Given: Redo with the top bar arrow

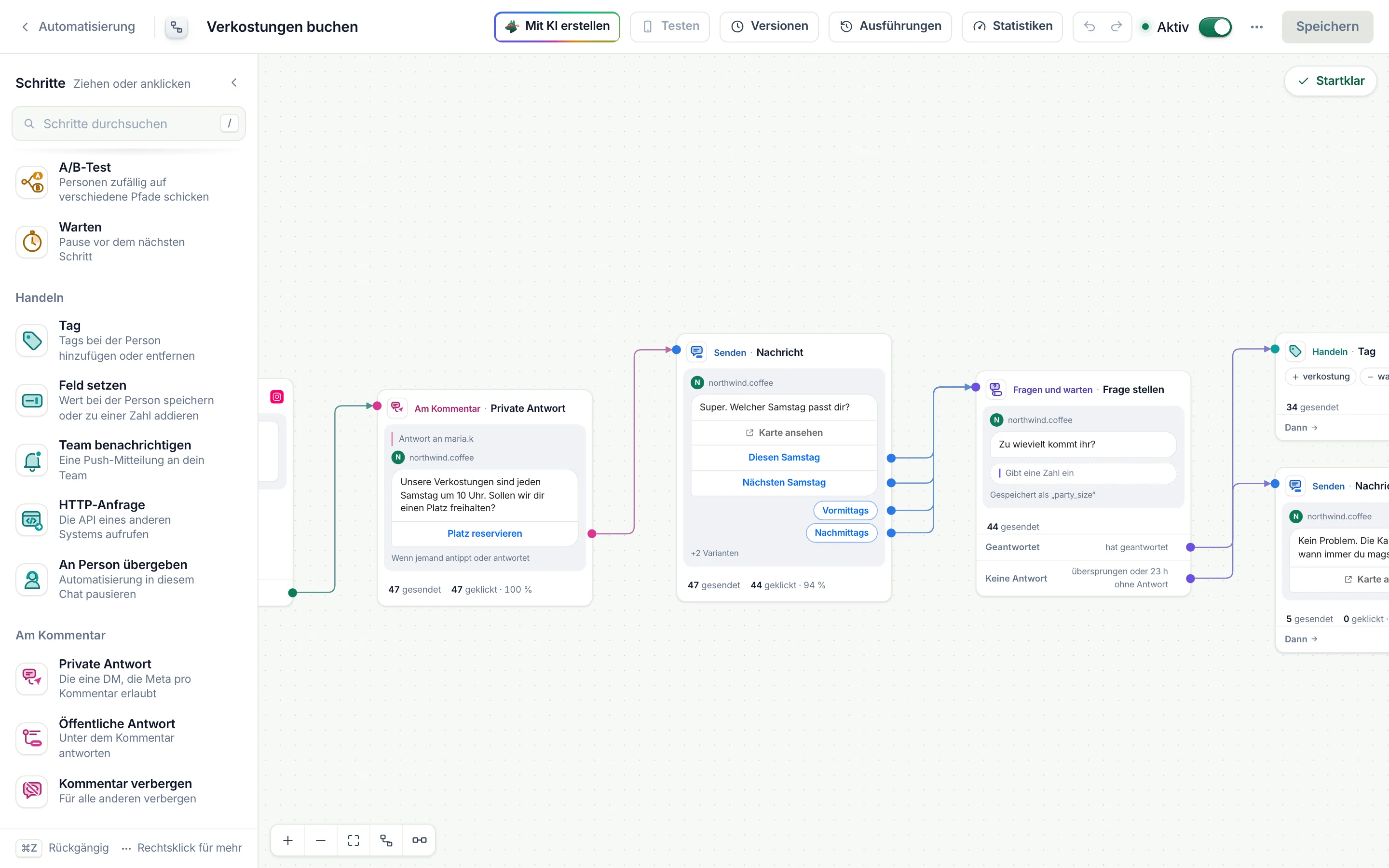Looking at the screenshot, I should tap(1116, 27).
